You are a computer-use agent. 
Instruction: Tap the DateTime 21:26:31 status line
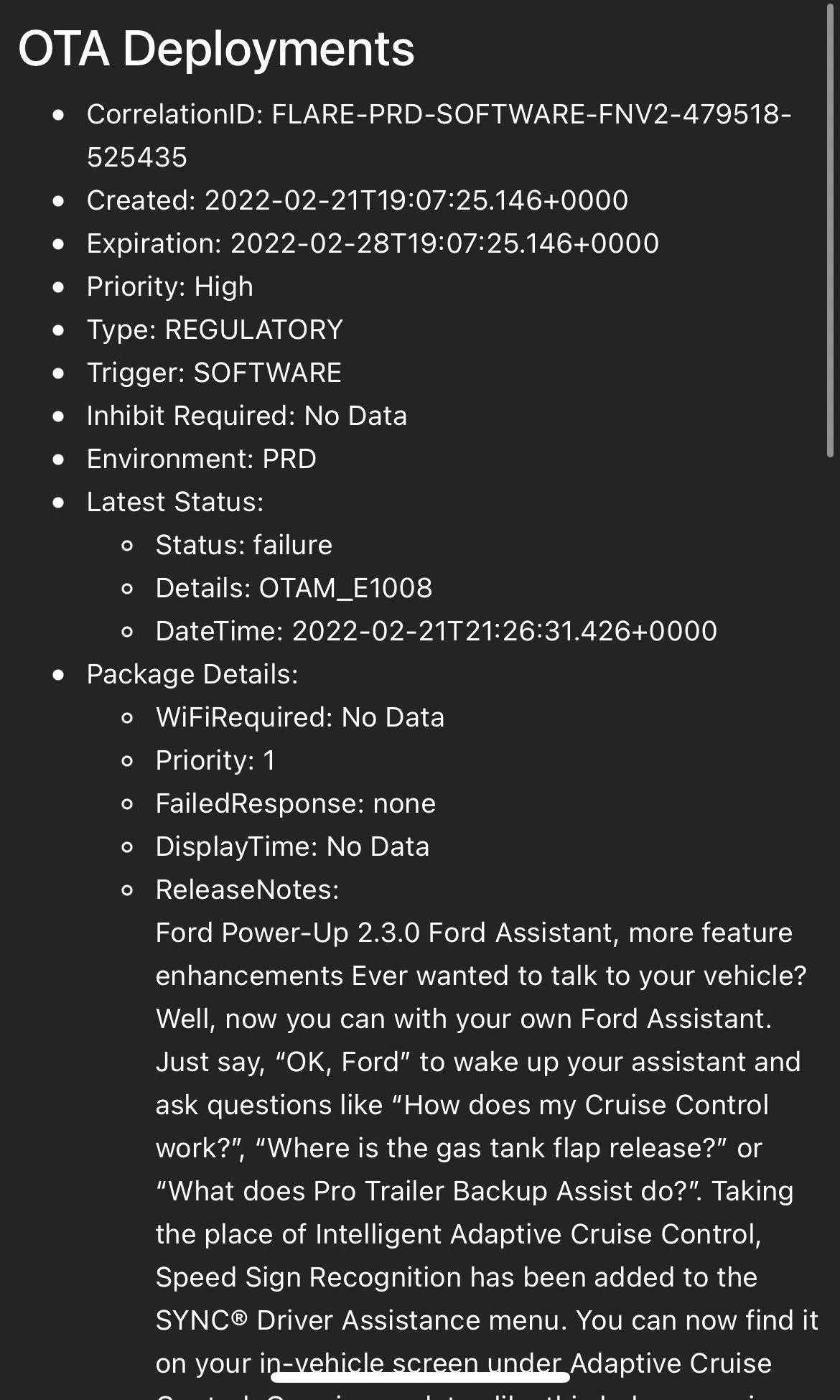tap(436, 632)
